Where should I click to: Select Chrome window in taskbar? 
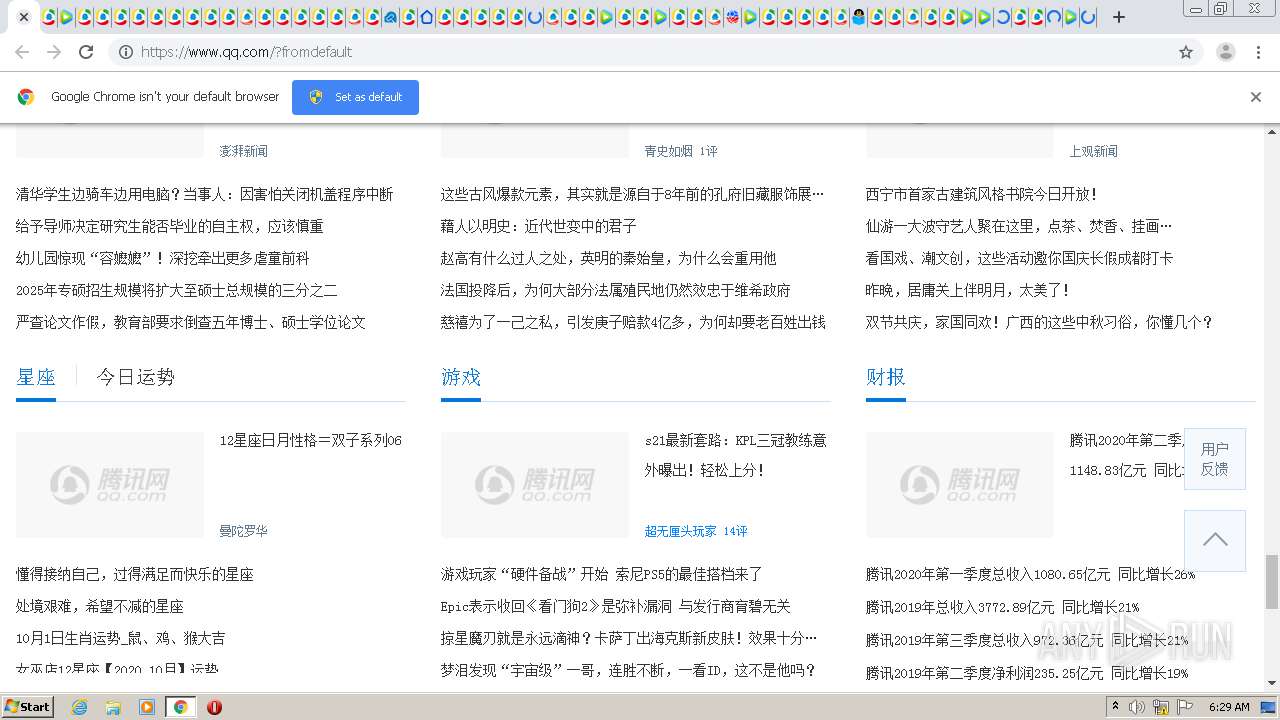180,707
